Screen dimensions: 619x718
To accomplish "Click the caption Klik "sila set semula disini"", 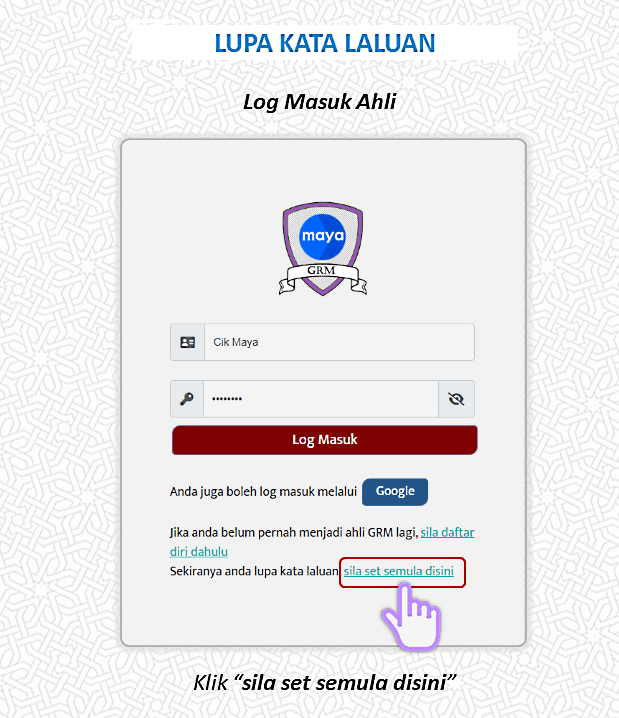I will coord(325,682).
